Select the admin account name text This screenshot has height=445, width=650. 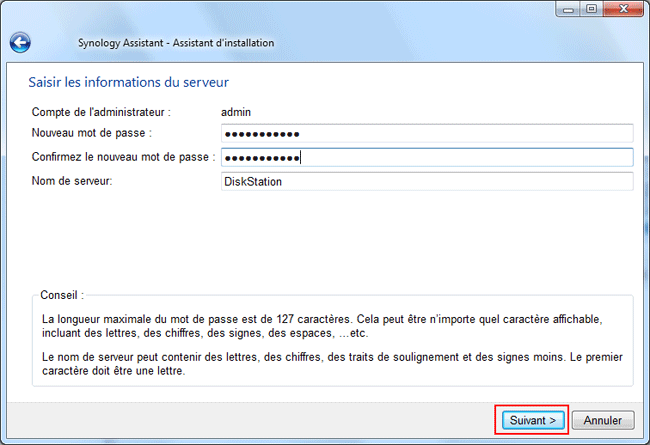click(235, 112)
